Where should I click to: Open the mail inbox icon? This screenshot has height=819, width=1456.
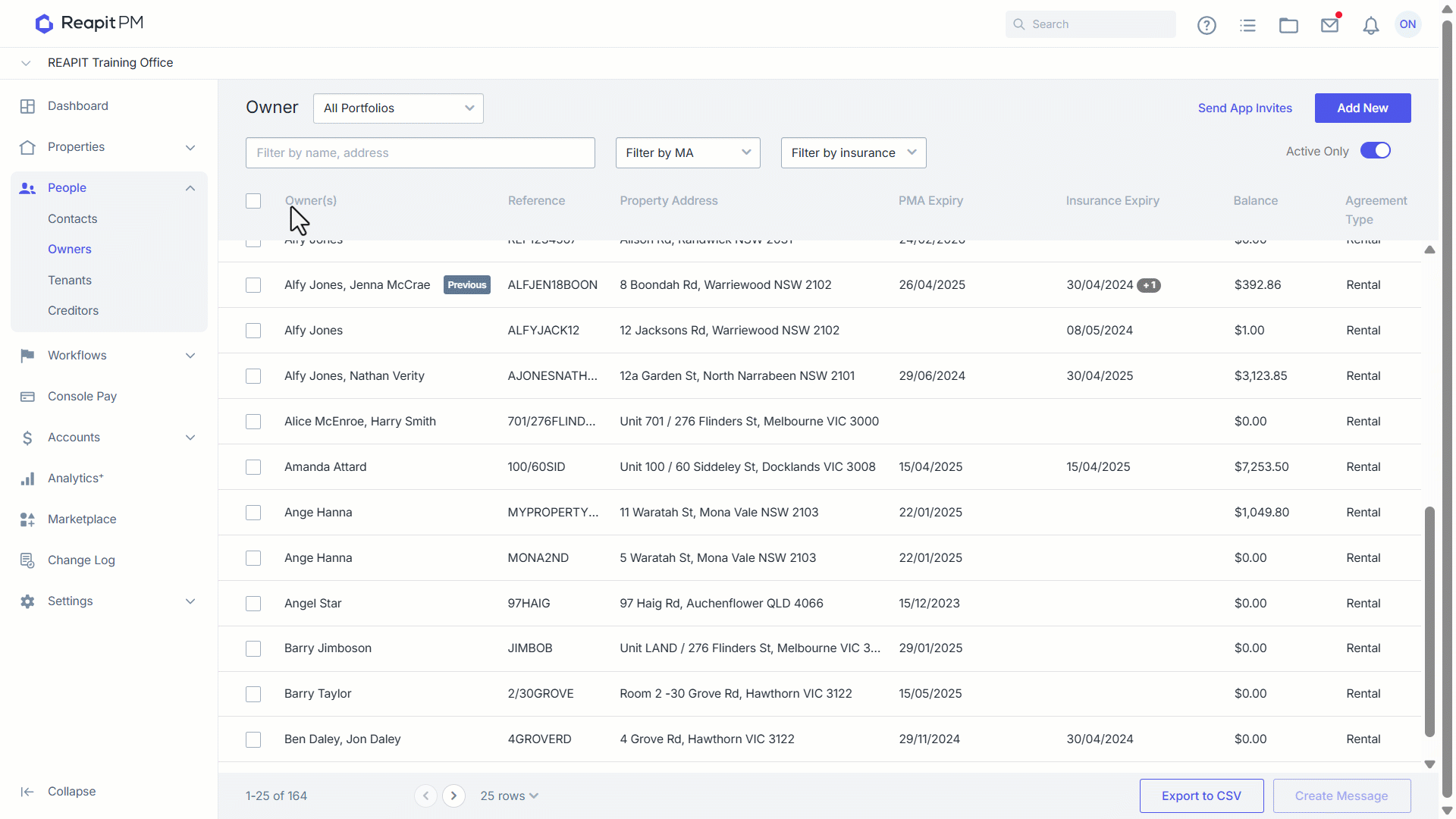click(x=1329, y=25)
